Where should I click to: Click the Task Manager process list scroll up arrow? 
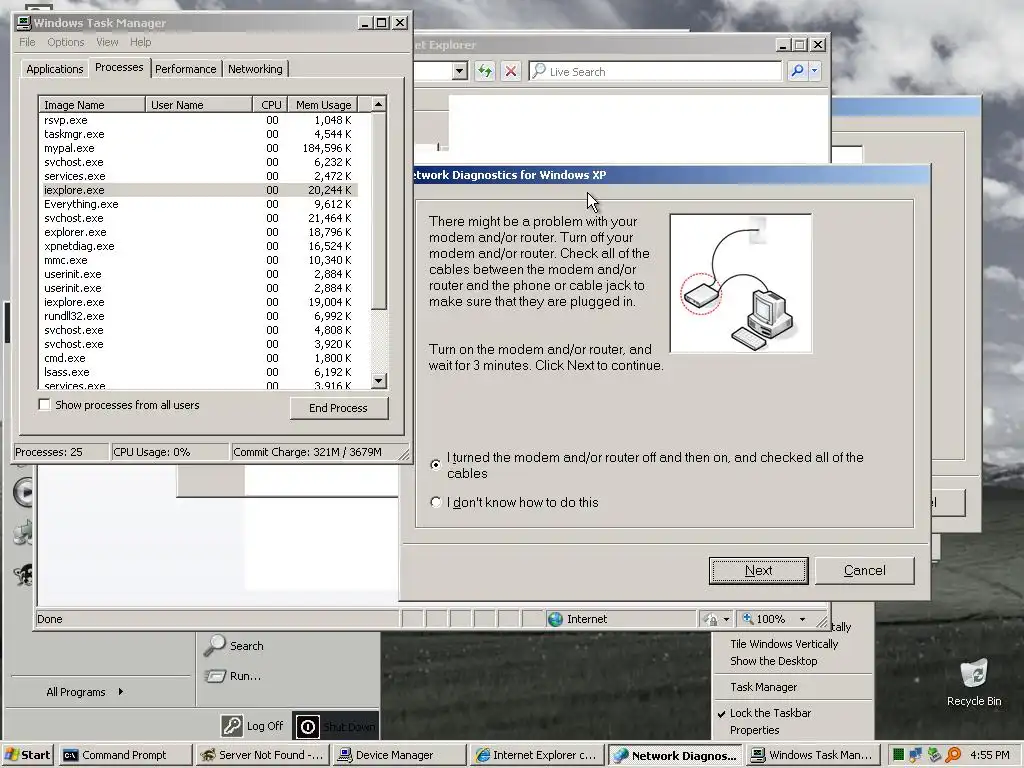pyautogui.click(x=378, y=104)
